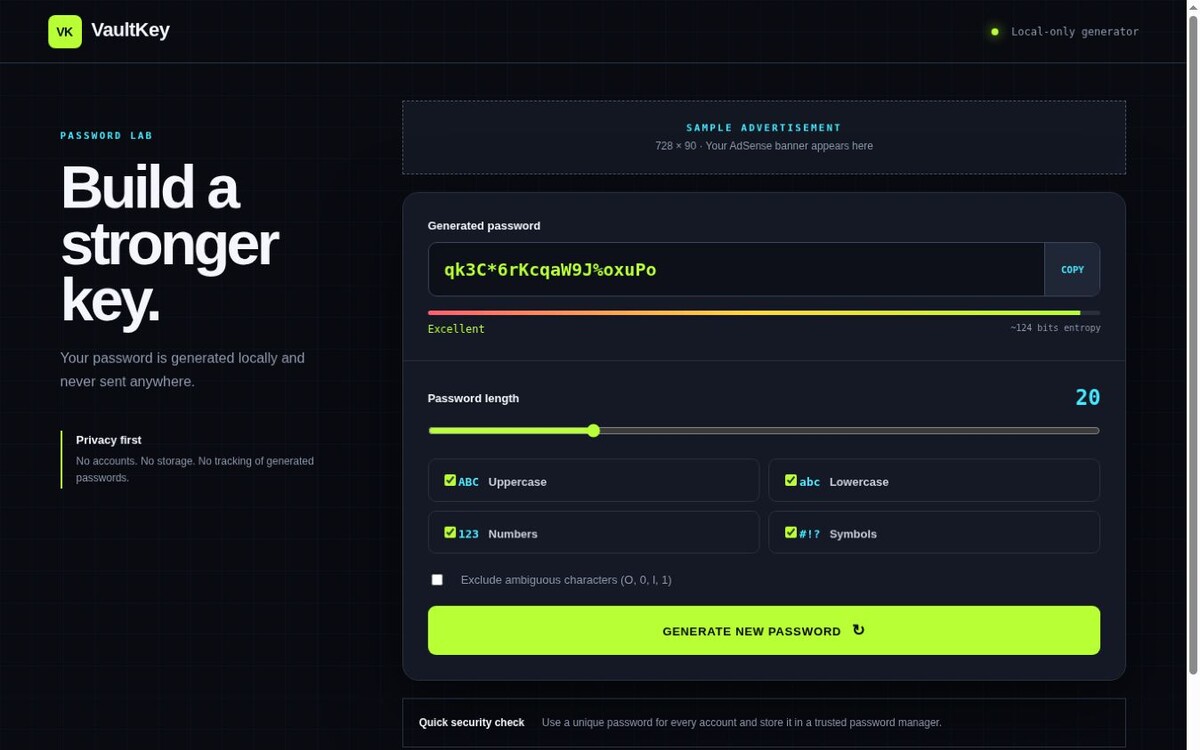
Task: Click the Symbols label text
Action: pyautogui.click(x=853, y=534)
